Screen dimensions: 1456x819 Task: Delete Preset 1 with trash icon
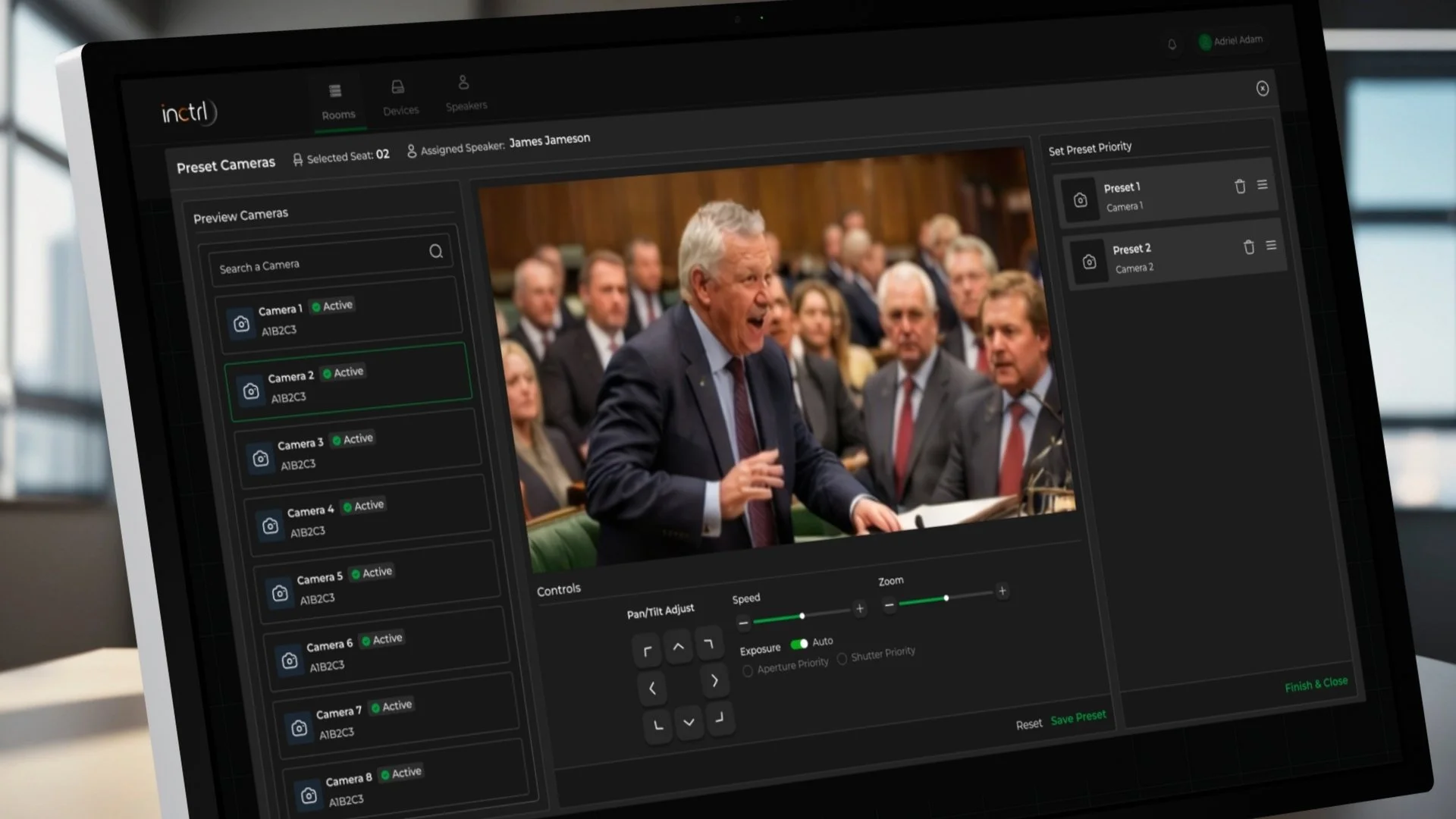(1240, 187)
